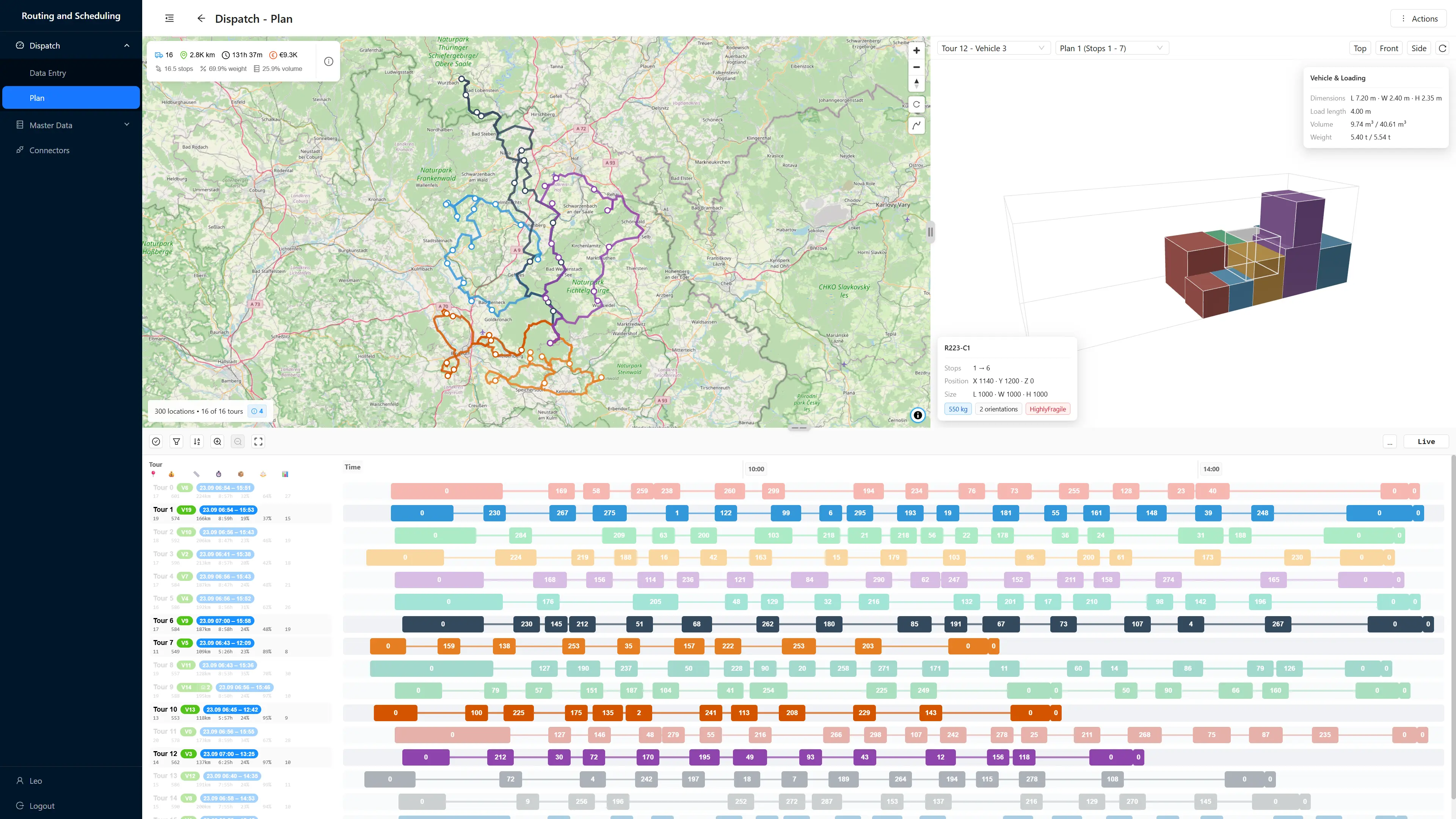Open the Actions menu button

click(1419, 19)
